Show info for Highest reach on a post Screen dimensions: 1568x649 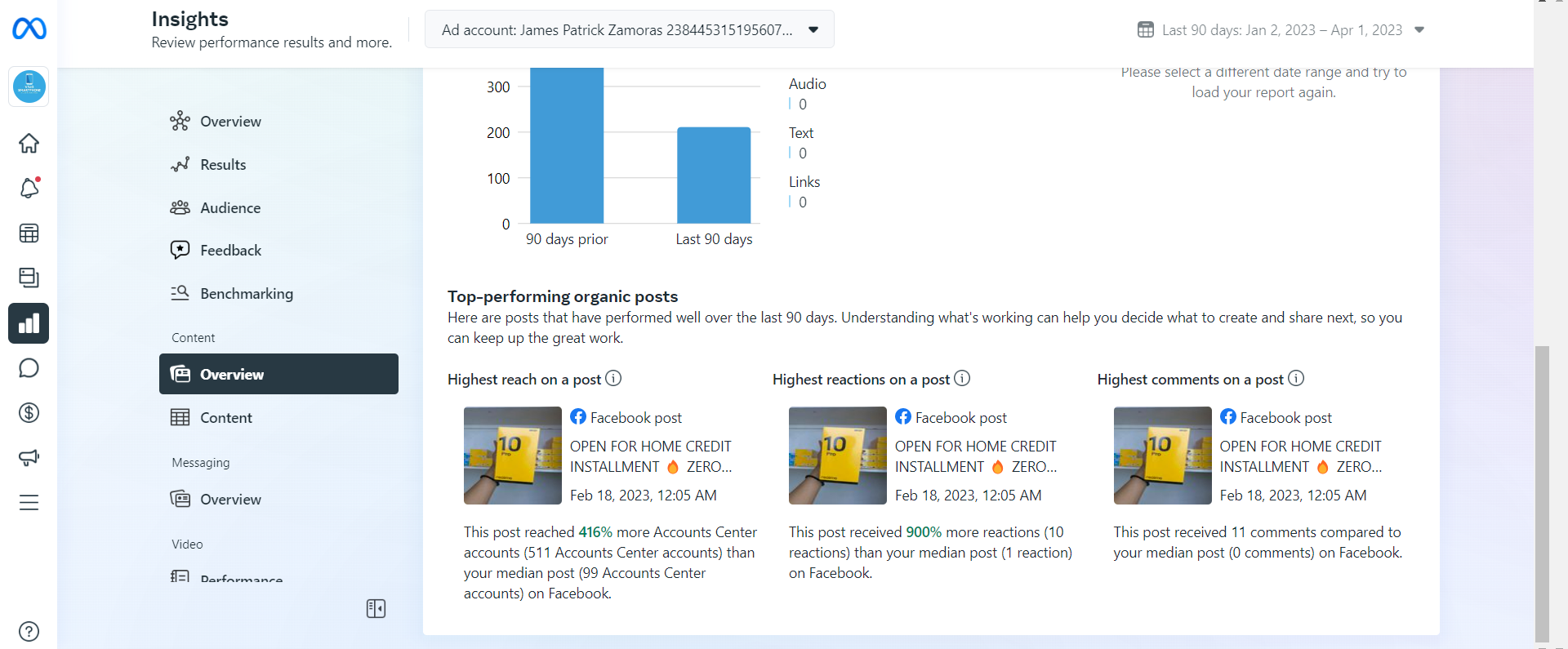pyautogui.click(x=613, y=379)
